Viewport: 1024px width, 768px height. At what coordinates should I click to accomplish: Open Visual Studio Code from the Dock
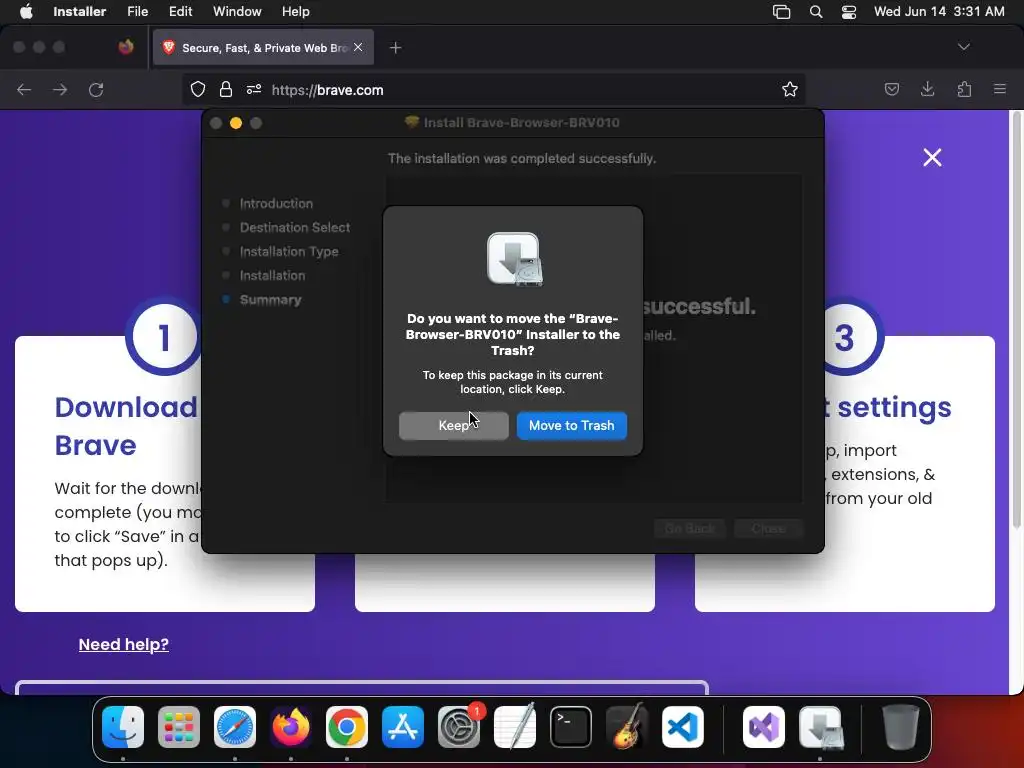682,727
